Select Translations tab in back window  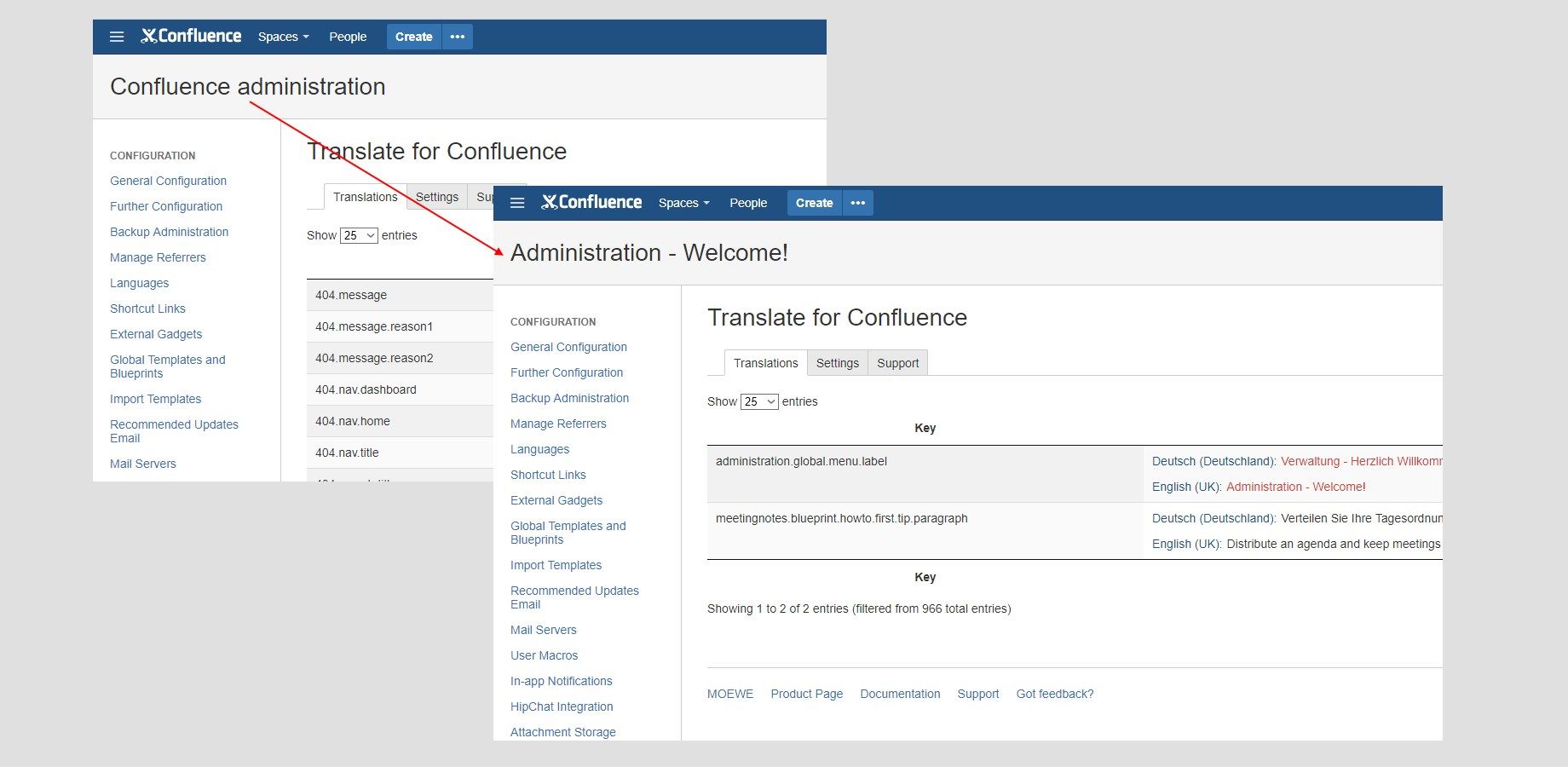tap(365, 197)
